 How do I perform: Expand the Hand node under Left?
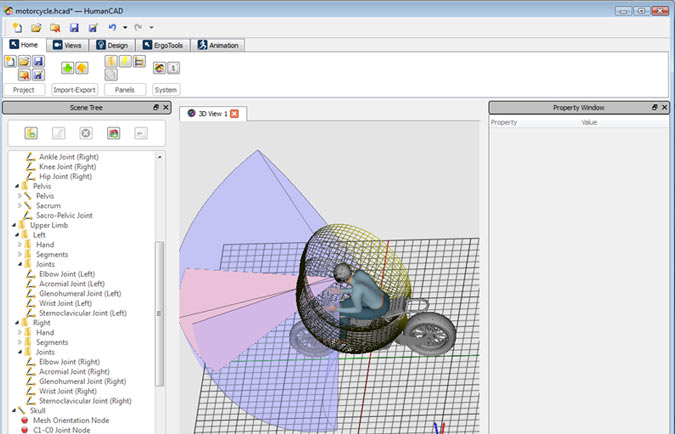(21, 245)
